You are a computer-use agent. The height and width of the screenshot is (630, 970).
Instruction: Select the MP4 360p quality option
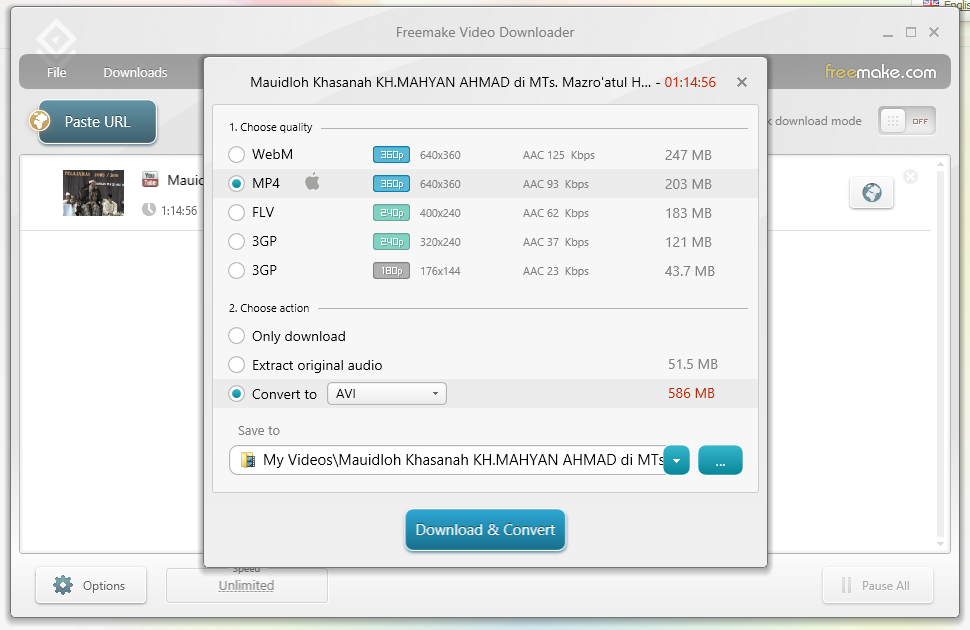pos(236,183)
